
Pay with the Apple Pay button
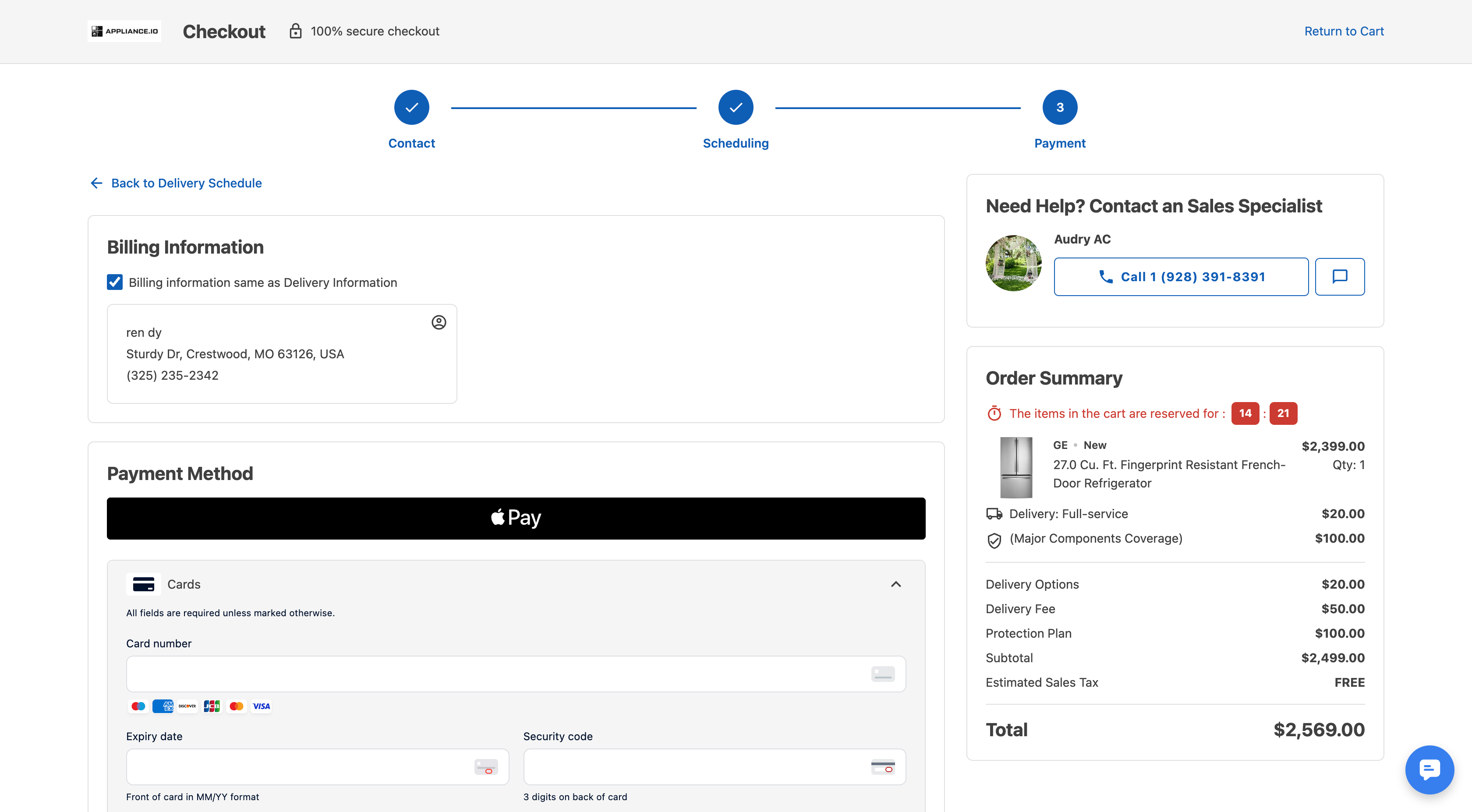click(x=516, y=518)
